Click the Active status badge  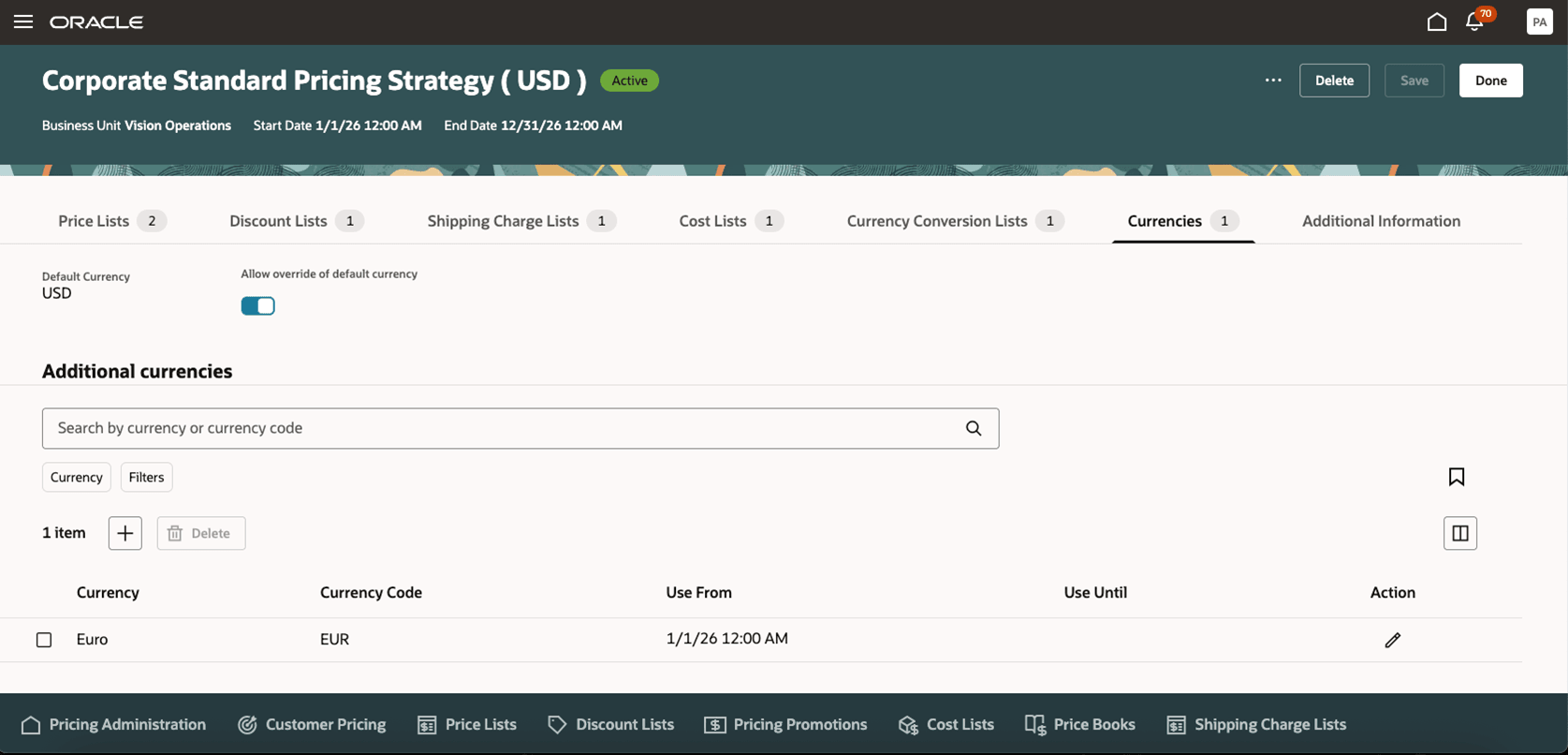[x=629, y=81]
